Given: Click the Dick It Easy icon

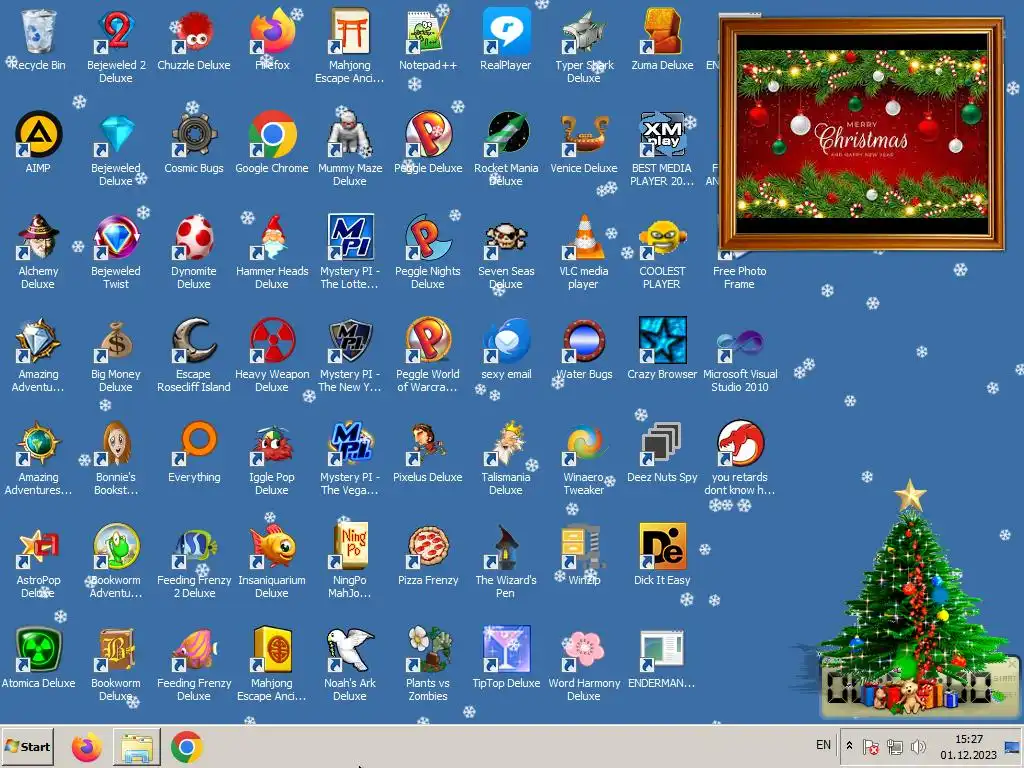Looking at the screenshot, I should (662, 546).
